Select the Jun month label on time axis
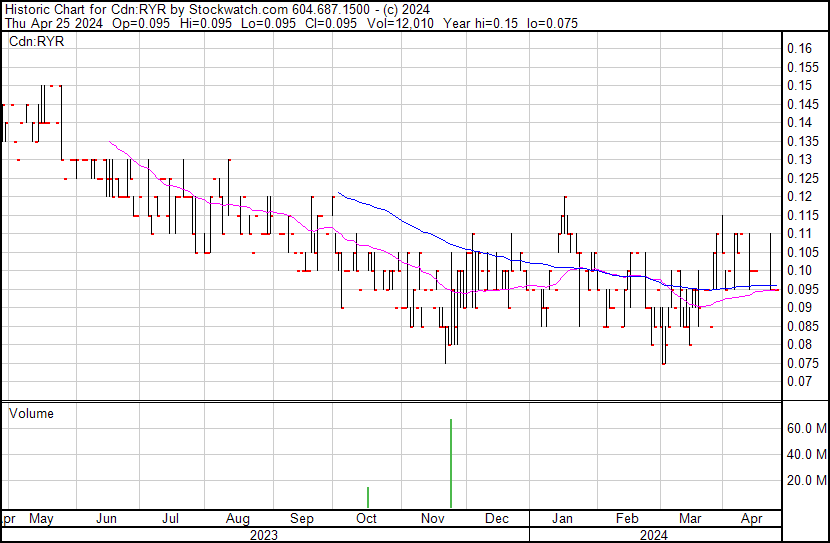The height and width of the screenshot is (543, 830). tap(106, 519)
